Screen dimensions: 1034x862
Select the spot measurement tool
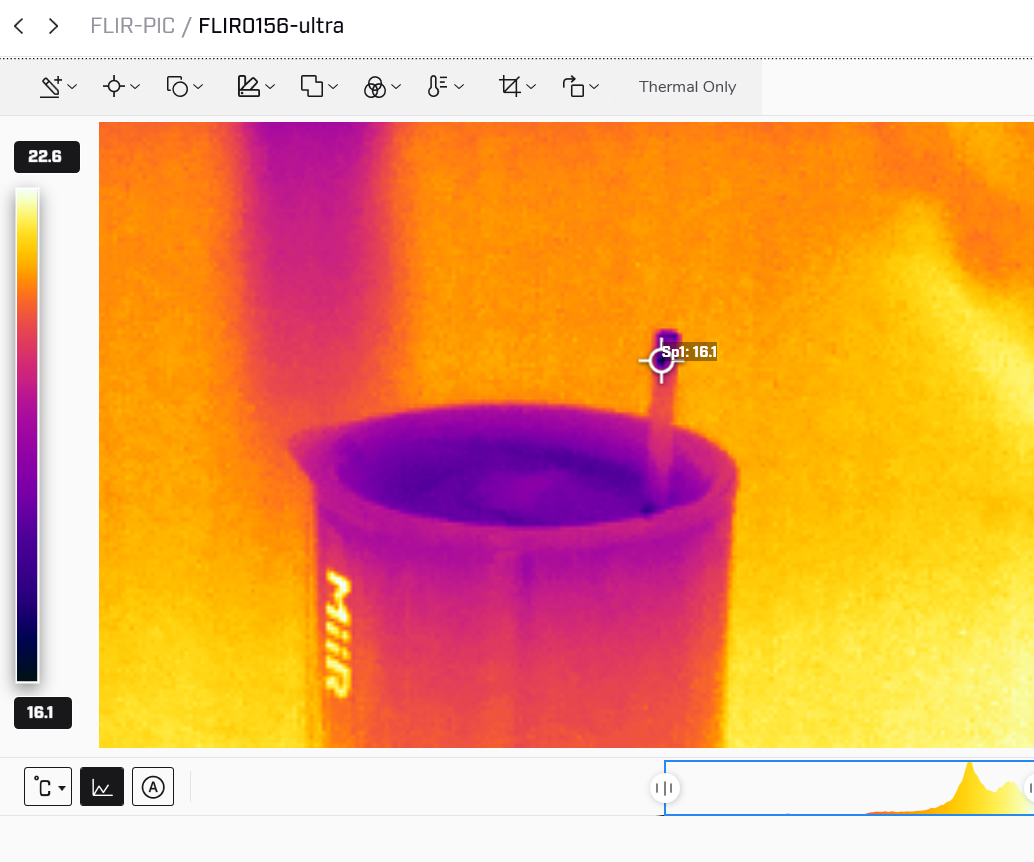114,87
